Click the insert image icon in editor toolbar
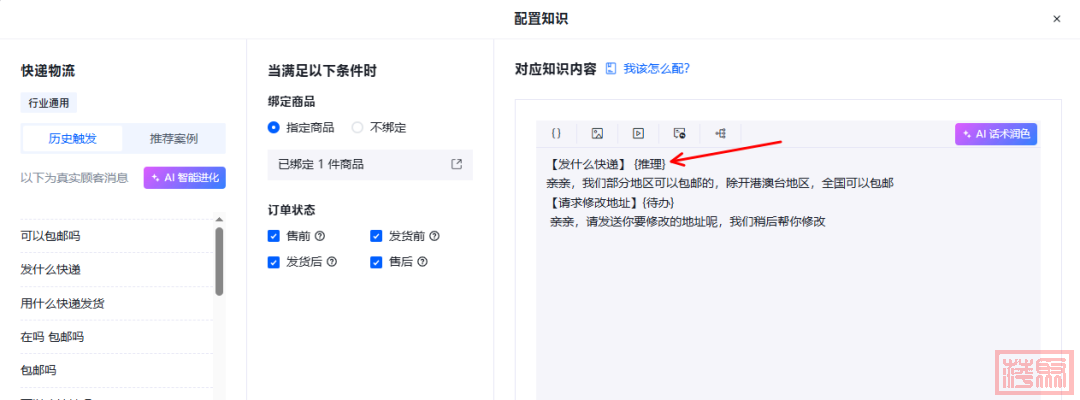The height and width of the screenshot is (400, 1080). pyautogui.click(x=597, y=133)
